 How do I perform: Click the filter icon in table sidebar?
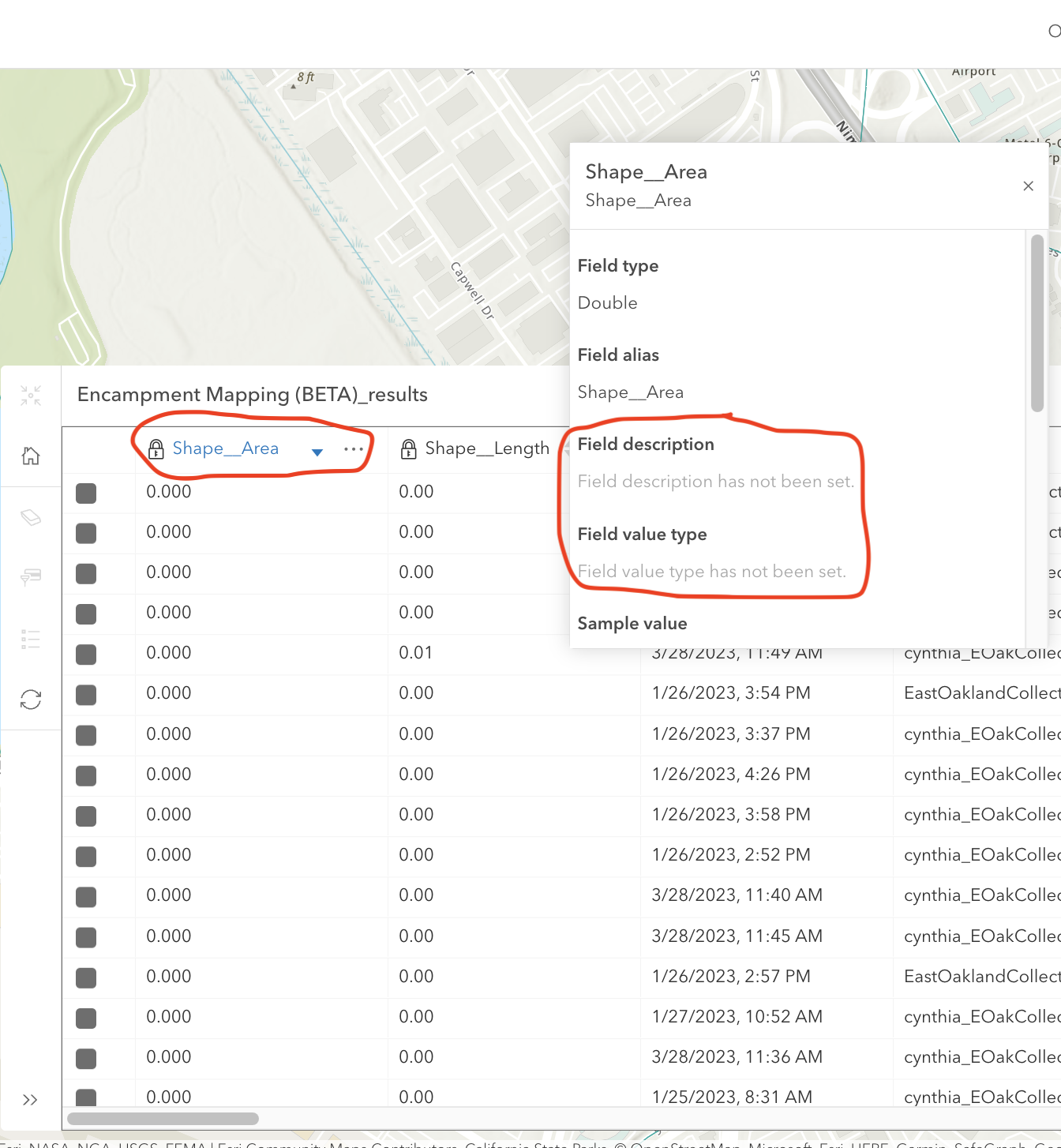point(31,577)
